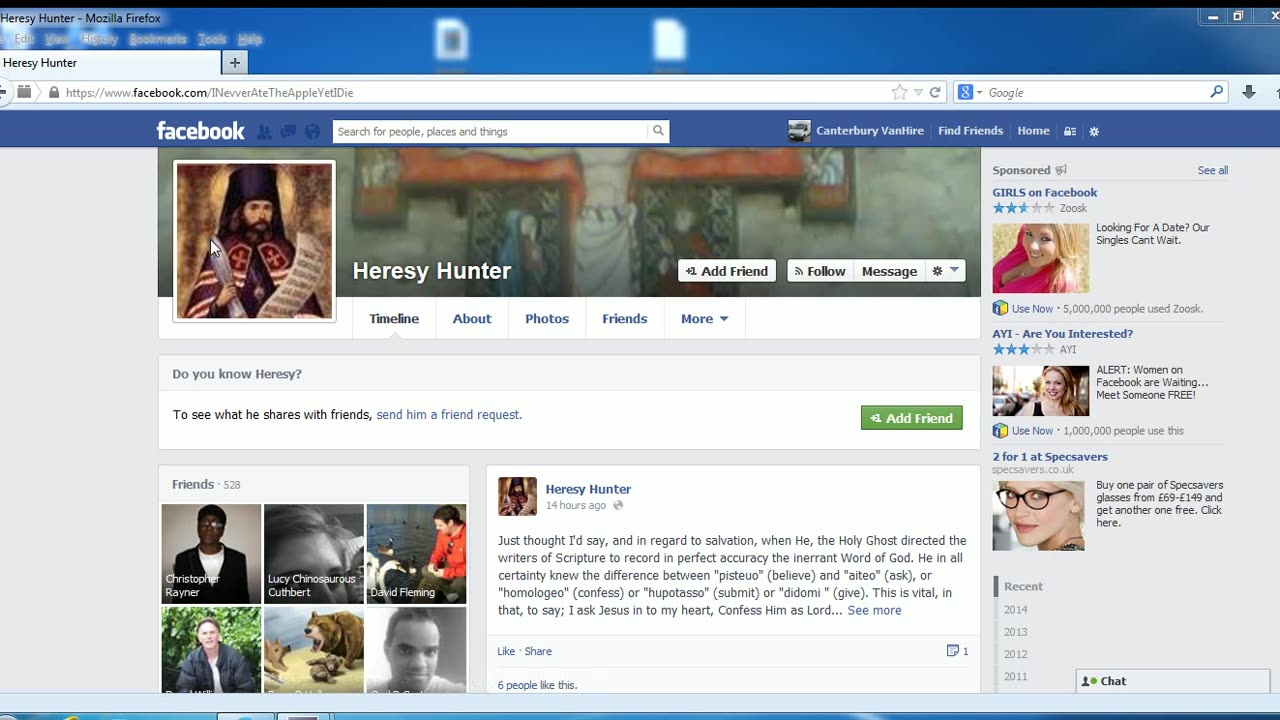Open Firefox Help menu
This screenshot has height=720, width=1280.
(250, 39)
